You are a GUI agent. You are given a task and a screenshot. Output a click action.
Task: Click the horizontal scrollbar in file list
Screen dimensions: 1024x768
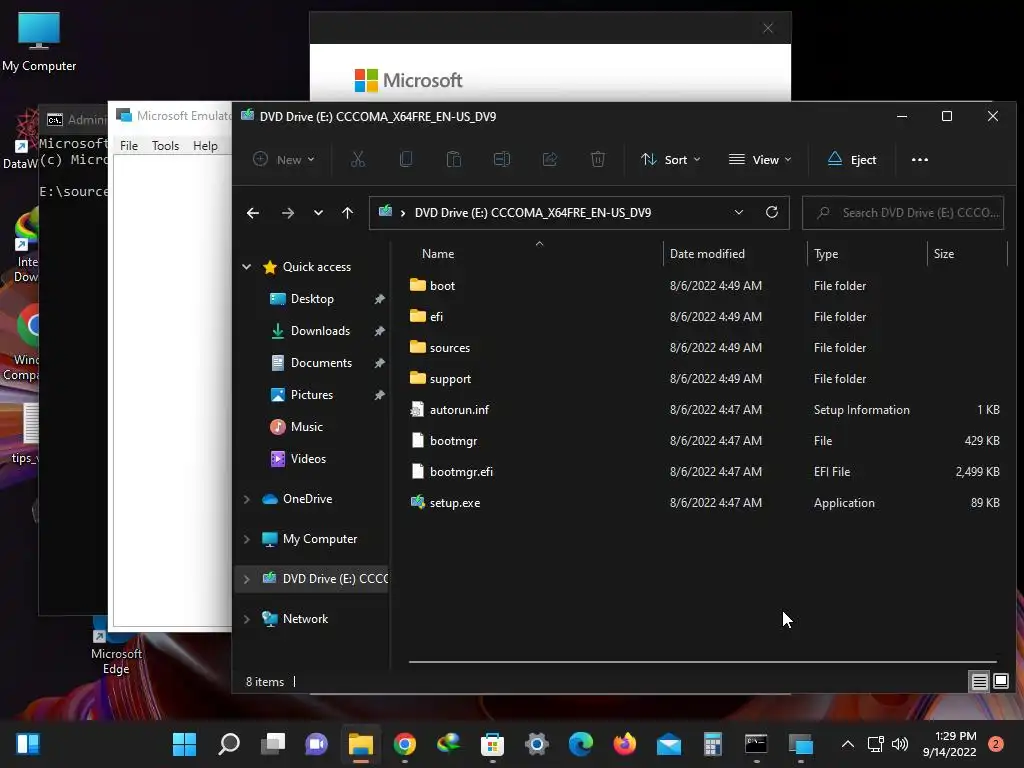point(702,662)
